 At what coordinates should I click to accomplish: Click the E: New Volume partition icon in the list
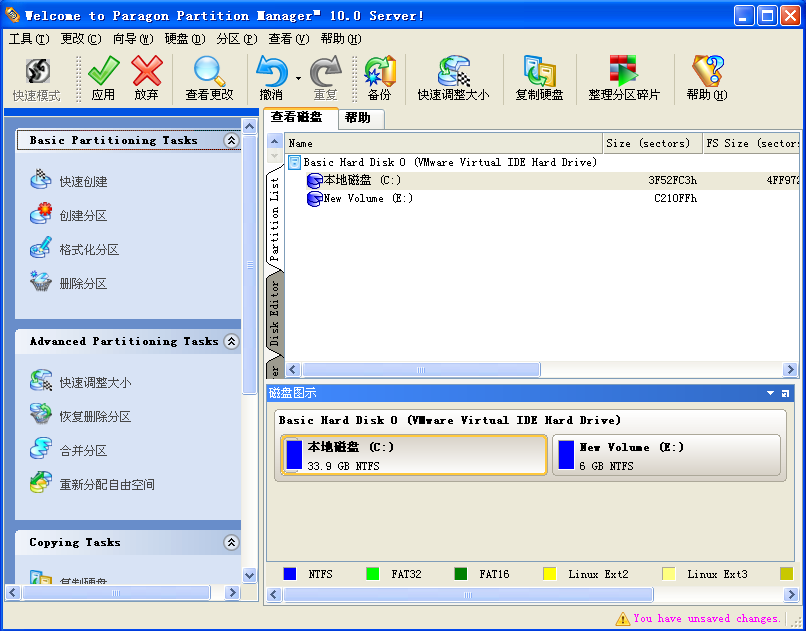pyautogui.click(x=314, y=199)
